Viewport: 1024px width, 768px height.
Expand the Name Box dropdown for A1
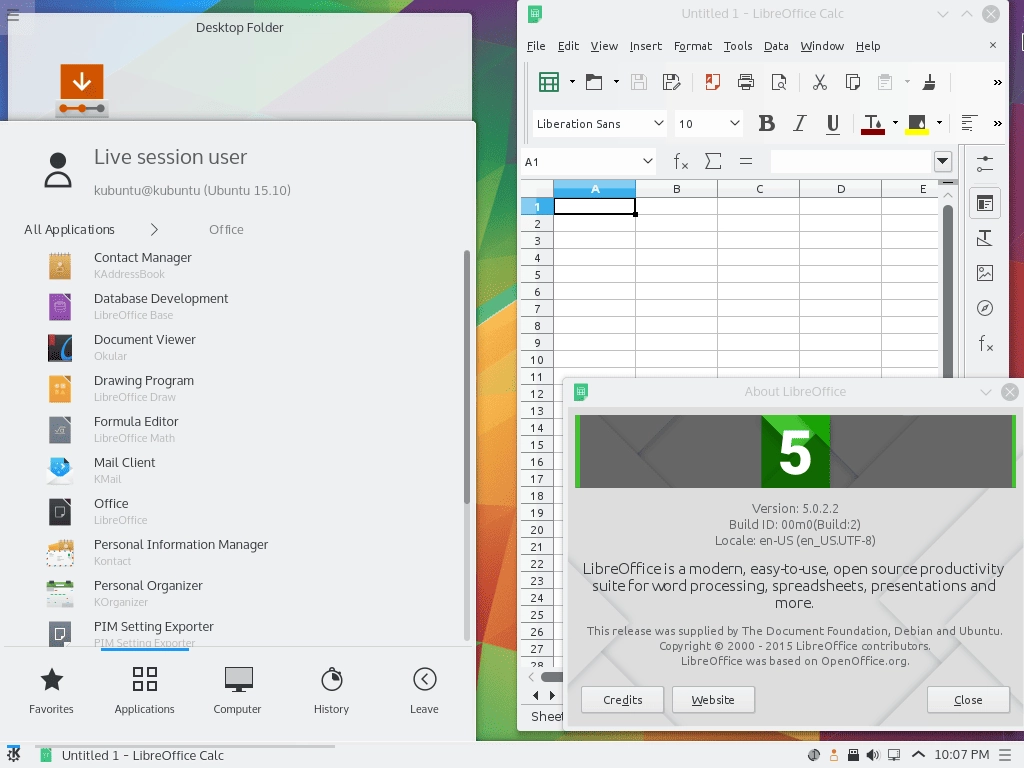click(x=647, y=161)
